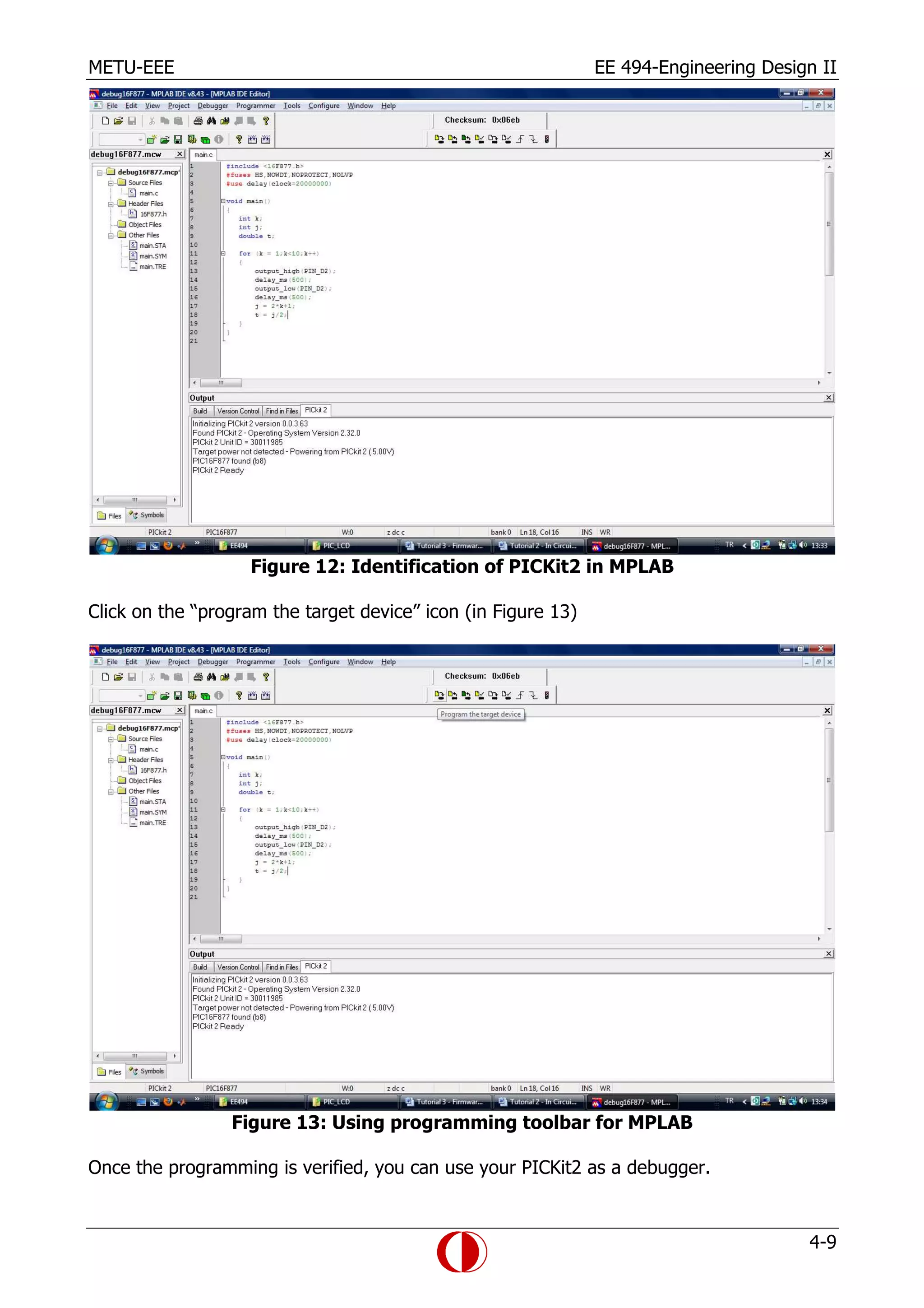The height and width of the screenshot is (1308, 924).
Task: Open the build configuration combo box in Figure 12
Action: [x=121, y=139]
